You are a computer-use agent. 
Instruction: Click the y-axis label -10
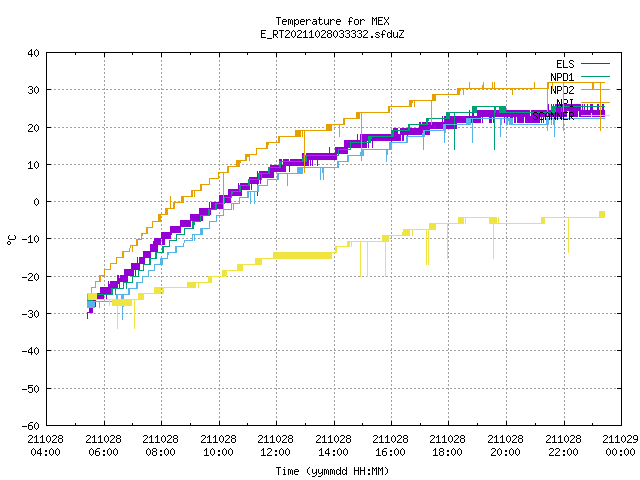click(31, 239)
